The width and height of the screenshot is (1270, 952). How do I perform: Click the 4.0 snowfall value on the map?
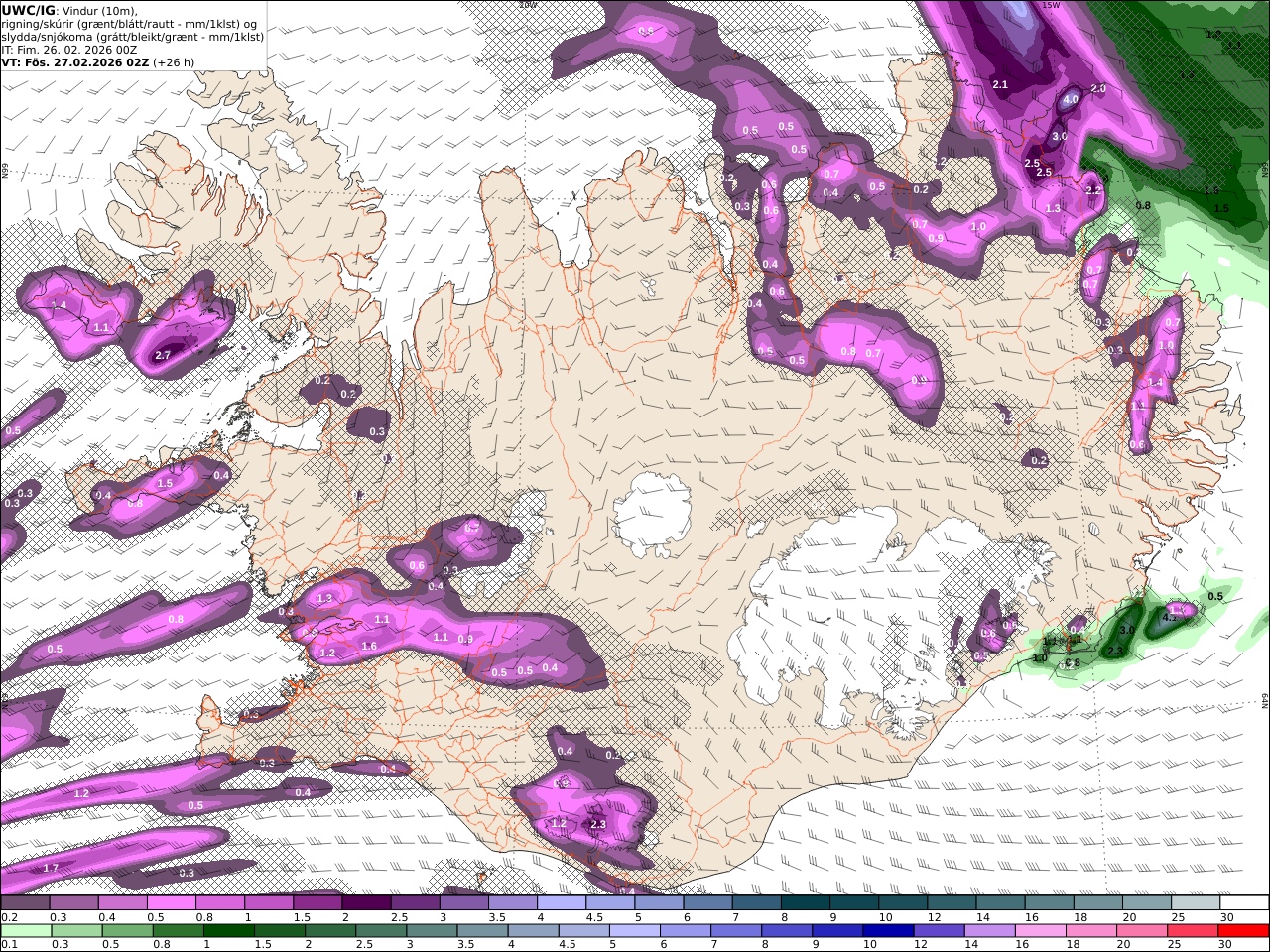[1071, 100]
